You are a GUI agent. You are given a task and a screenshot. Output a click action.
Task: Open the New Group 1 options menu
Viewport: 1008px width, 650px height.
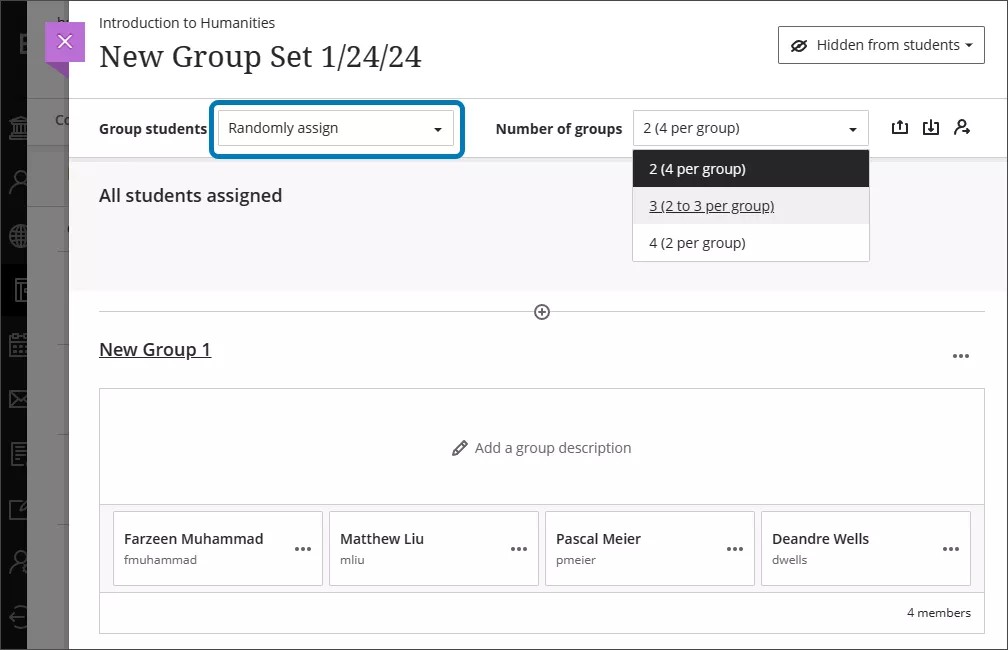coord(961,356)
